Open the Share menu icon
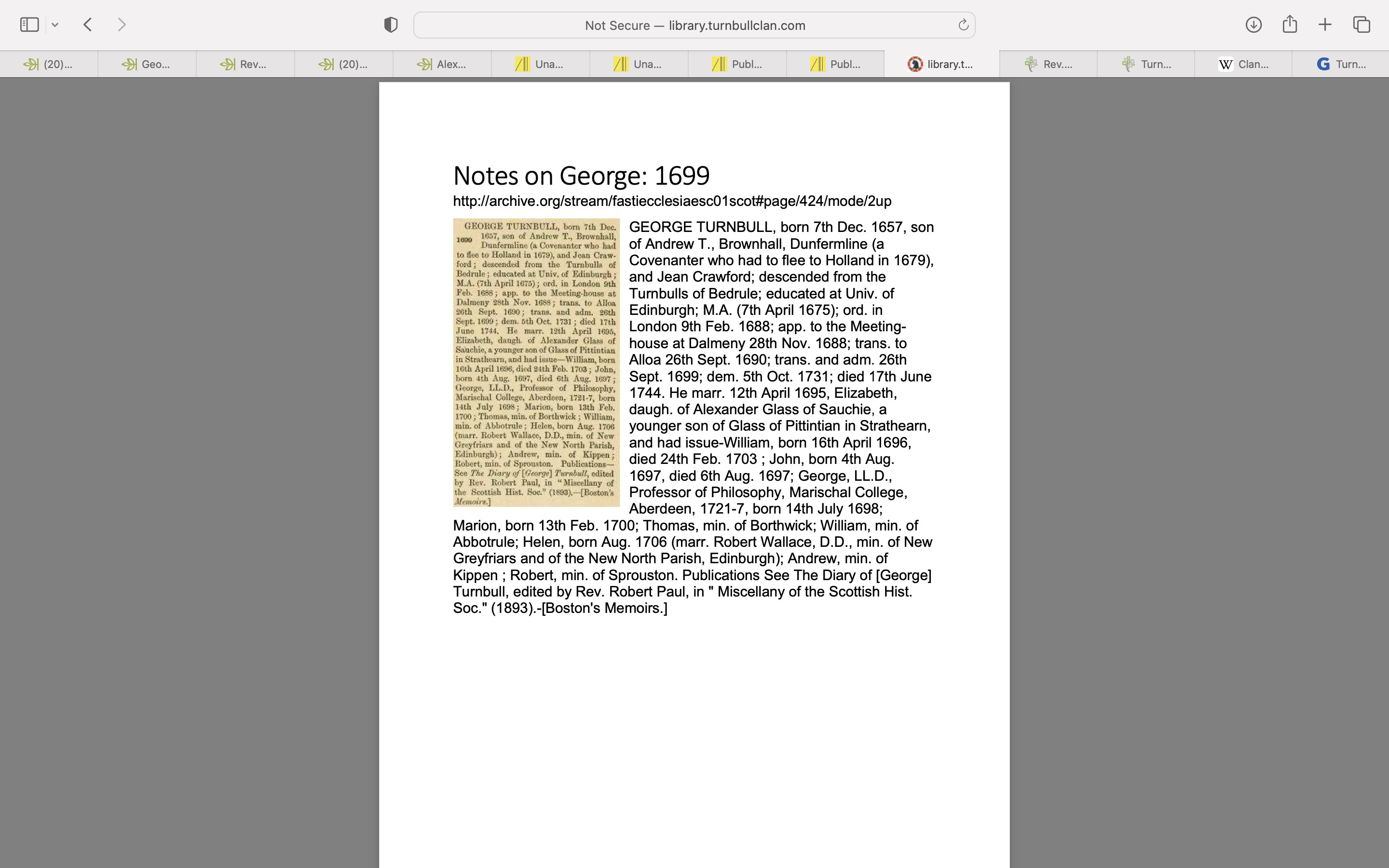 pyautogui.click(x=1290, y=25)
